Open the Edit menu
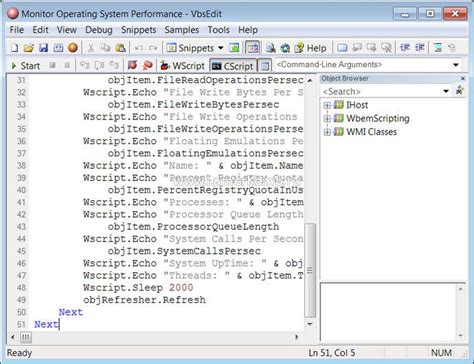 pos(40,30)
